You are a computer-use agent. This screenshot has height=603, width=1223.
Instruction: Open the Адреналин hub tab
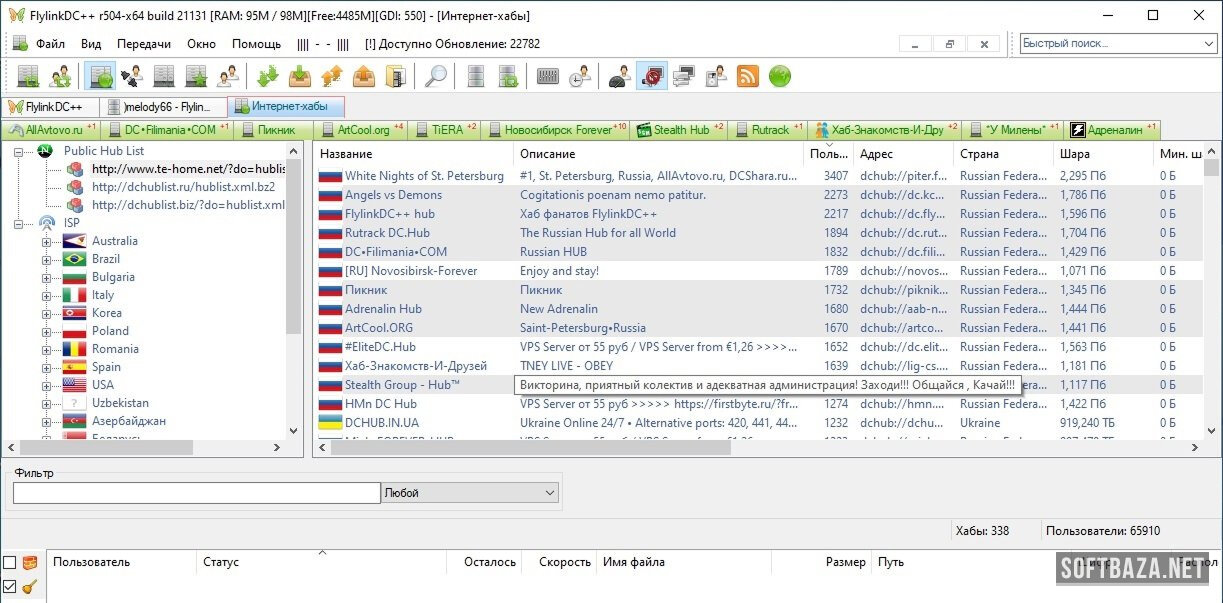click(1113, 130)
